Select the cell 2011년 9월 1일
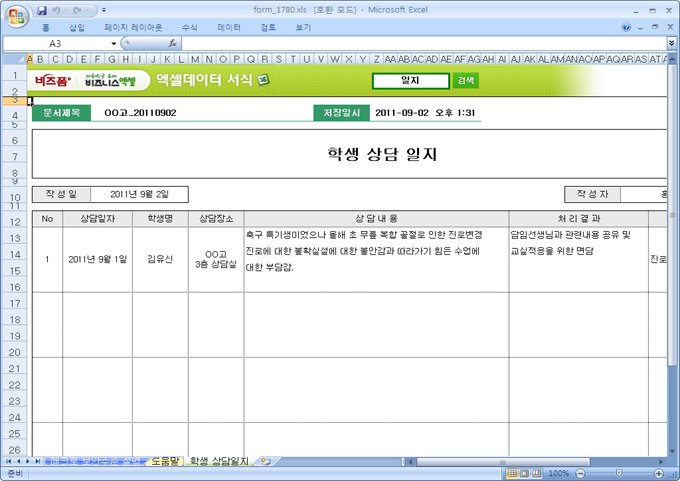Screen dimensions: 680x481 pyautogui.click(x=98, y=259)
